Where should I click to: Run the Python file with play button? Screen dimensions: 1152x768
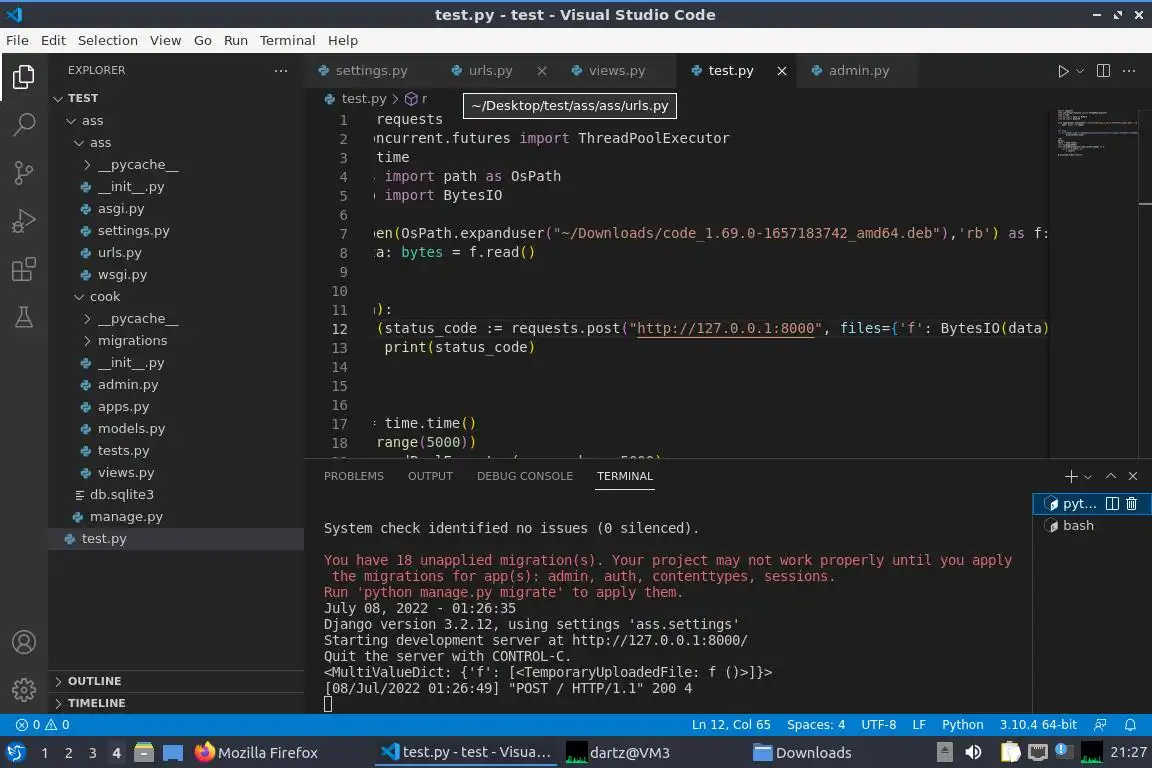point(1062,71)
